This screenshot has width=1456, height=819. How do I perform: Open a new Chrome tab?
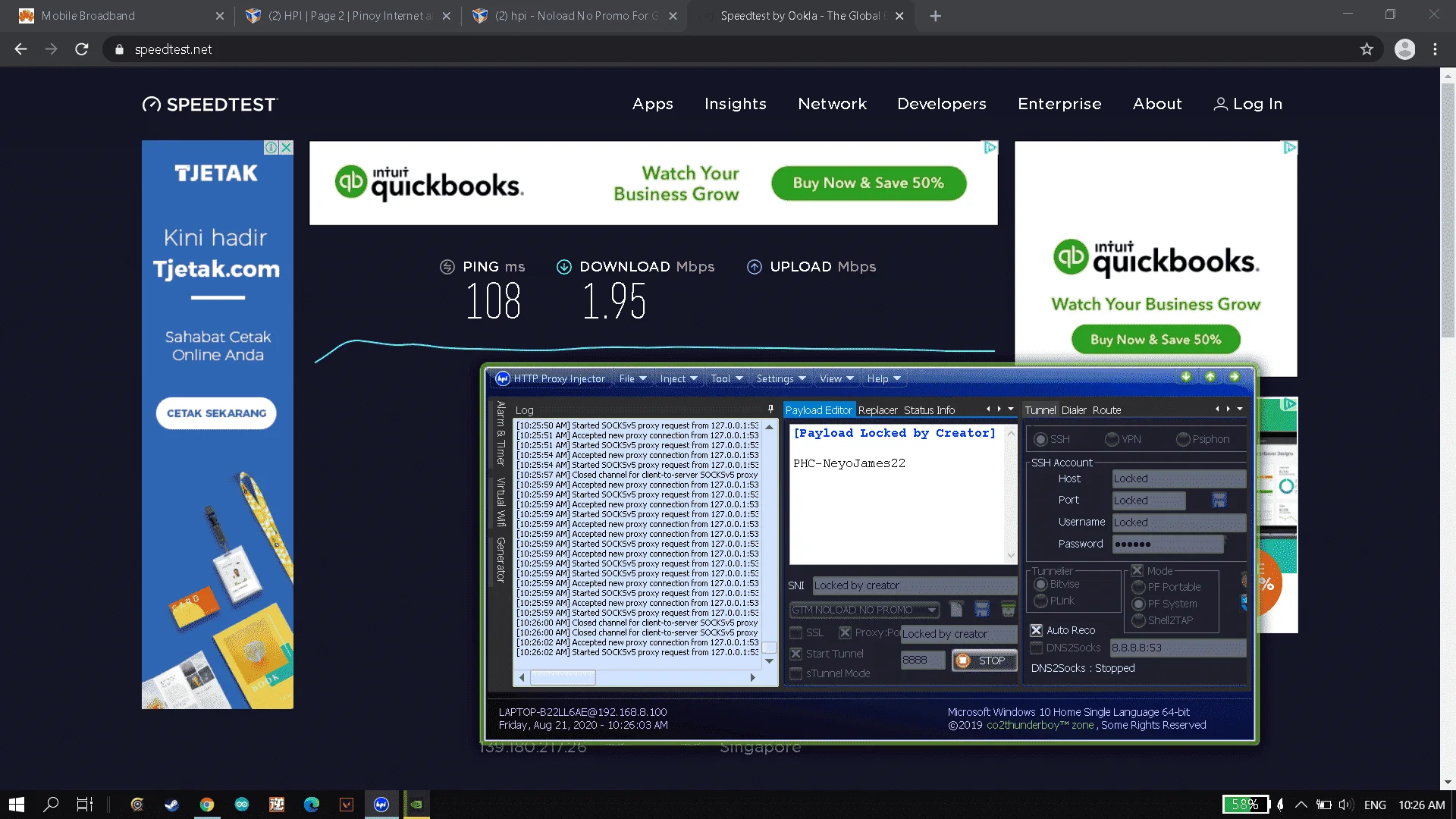point(936,16)
